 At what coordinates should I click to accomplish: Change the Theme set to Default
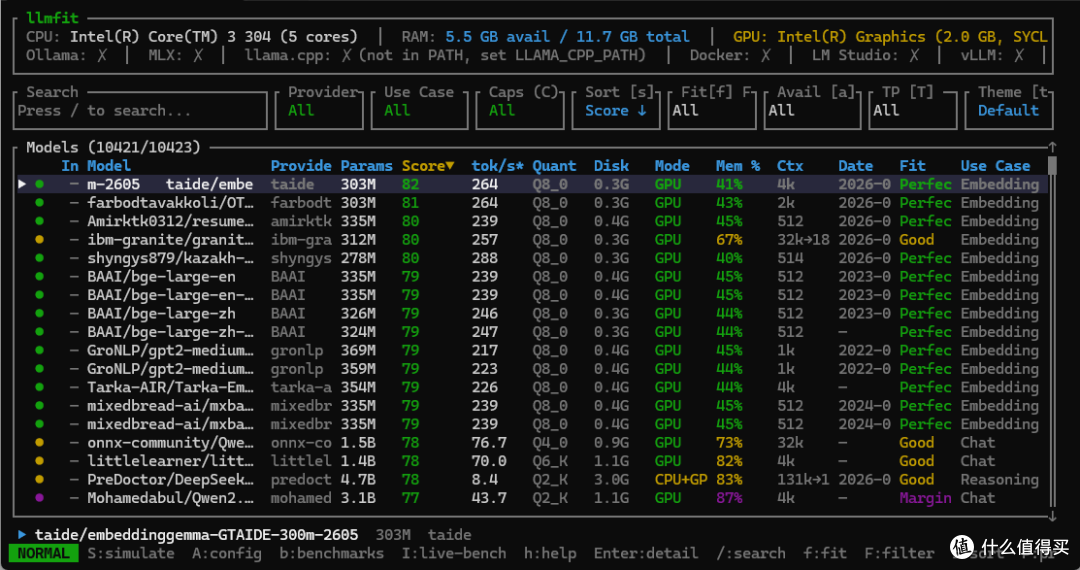pos(1009,110)
